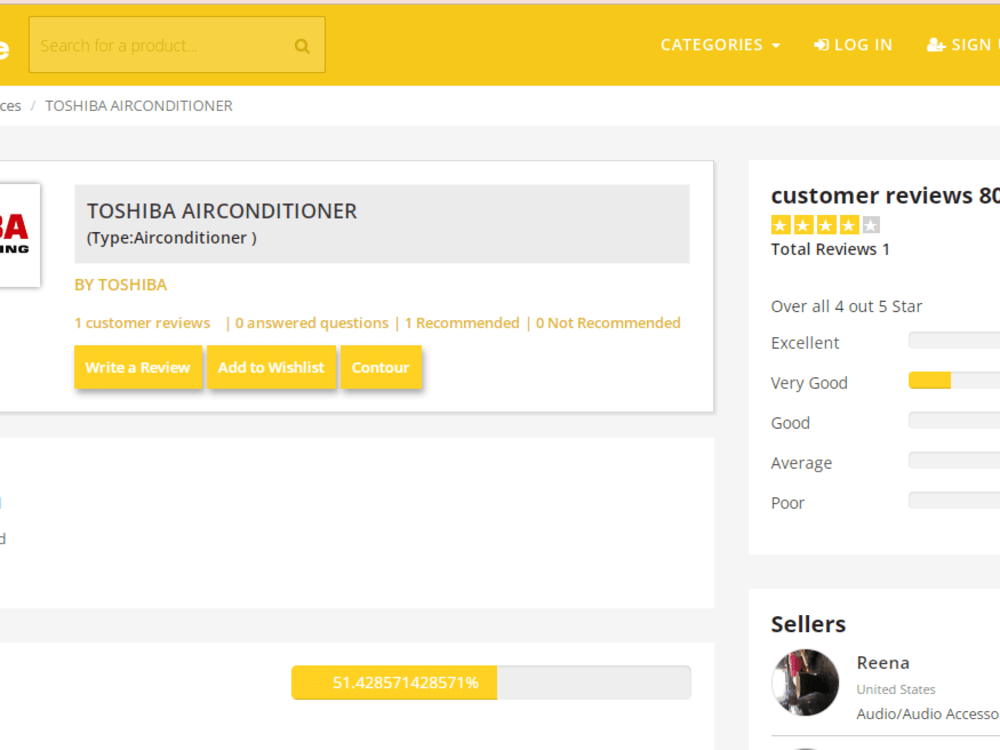Click the Add to Wishlist button
The width and height of the screenshot is (1000, 750).
pos(271,367)
